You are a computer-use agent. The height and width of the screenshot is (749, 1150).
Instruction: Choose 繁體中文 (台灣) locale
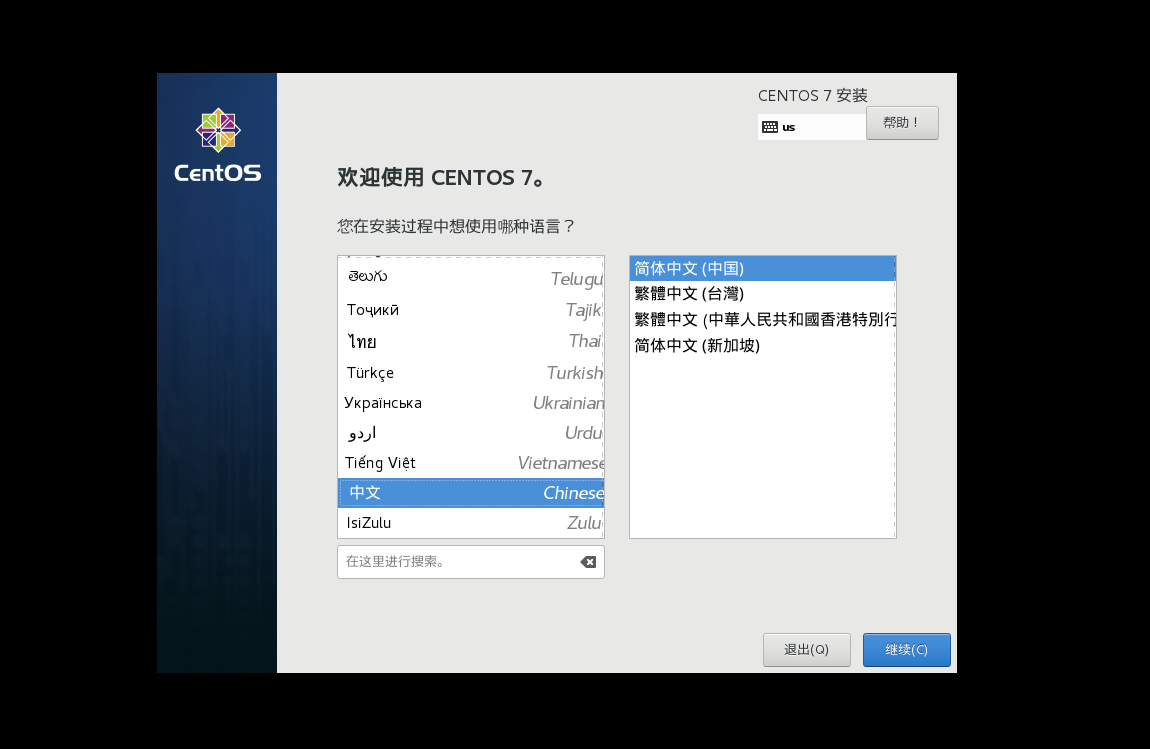tap(763, 293)
